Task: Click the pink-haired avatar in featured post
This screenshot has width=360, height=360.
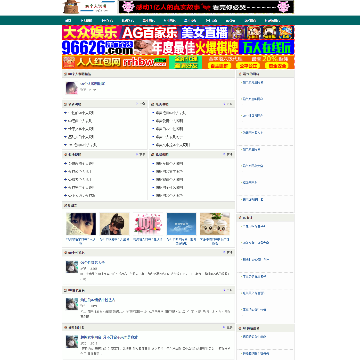Action: coord(71,88)
